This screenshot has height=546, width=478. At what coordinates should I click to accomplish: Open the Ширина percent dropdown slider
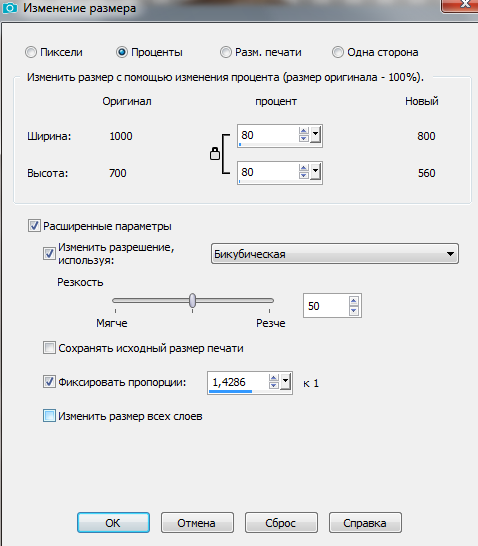point(315,135)
